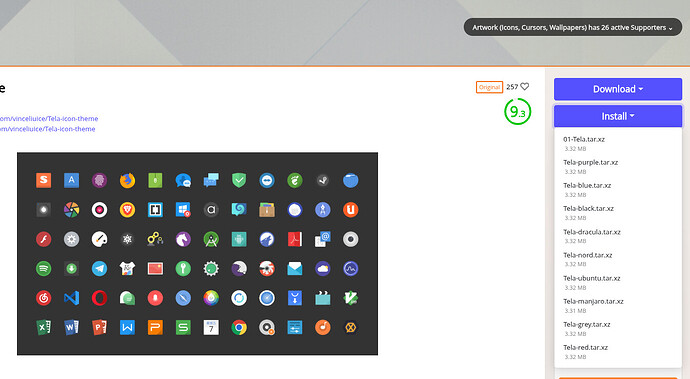Open the first Tela-icon-theme source link
The height and width of the screenshot is (379, 690).
(x=48, y=118)
